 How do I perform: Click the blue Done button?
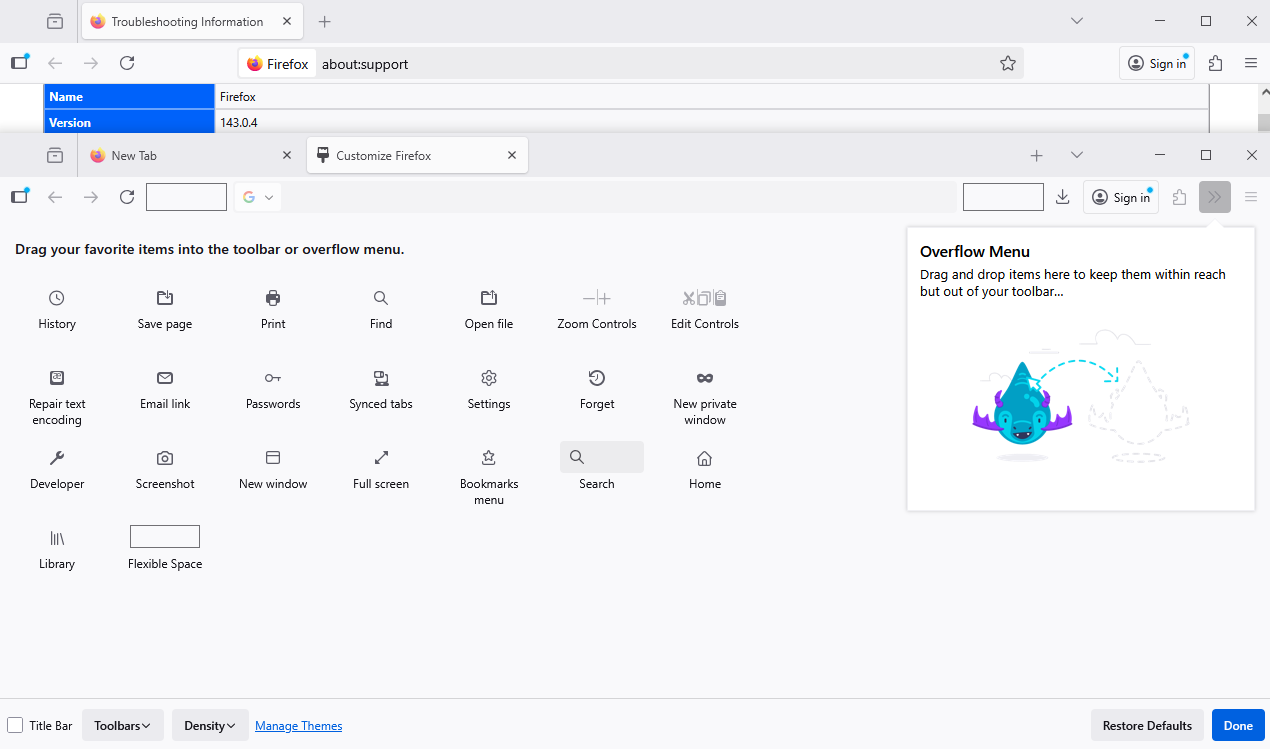(x=1237, y=725)
